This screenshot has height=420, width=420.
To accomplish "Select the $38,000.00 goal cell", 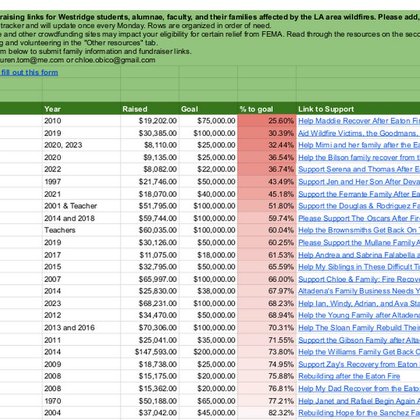I will 208,291.
